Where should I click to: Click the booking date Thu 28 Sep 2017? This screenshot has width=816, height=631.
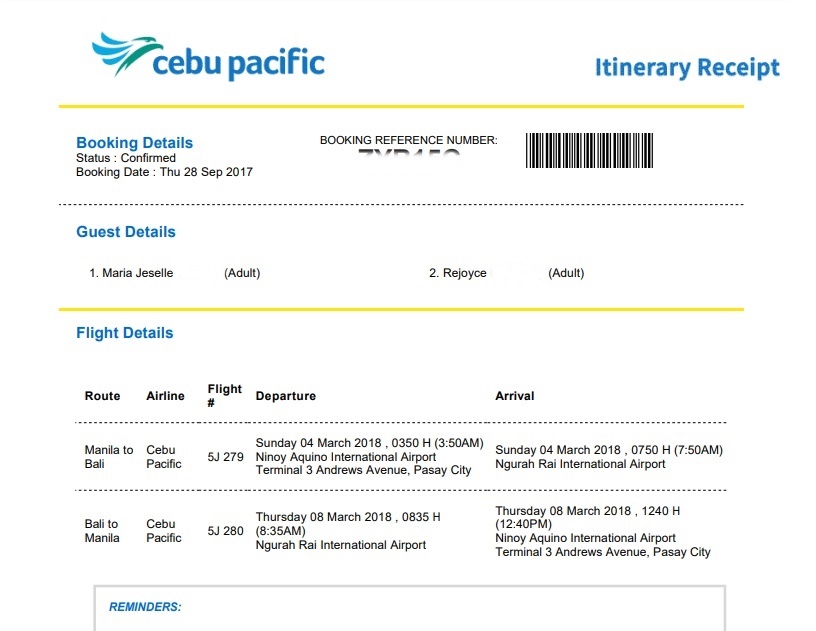(x=164, y=172)
